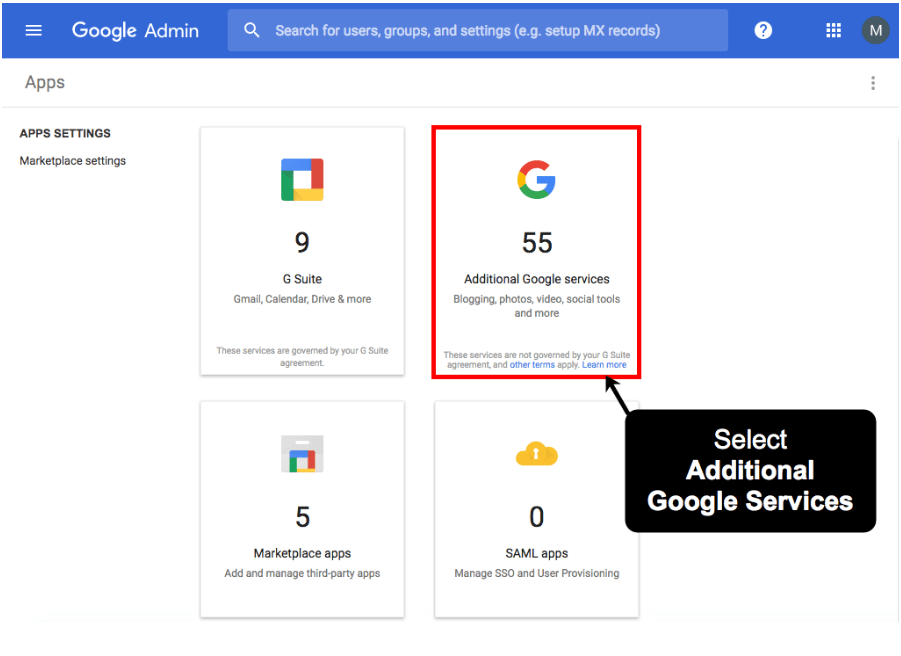The image size is (901, 656).
Task: Click the Marketplace apps bag icon
Action: coord(302,454)
